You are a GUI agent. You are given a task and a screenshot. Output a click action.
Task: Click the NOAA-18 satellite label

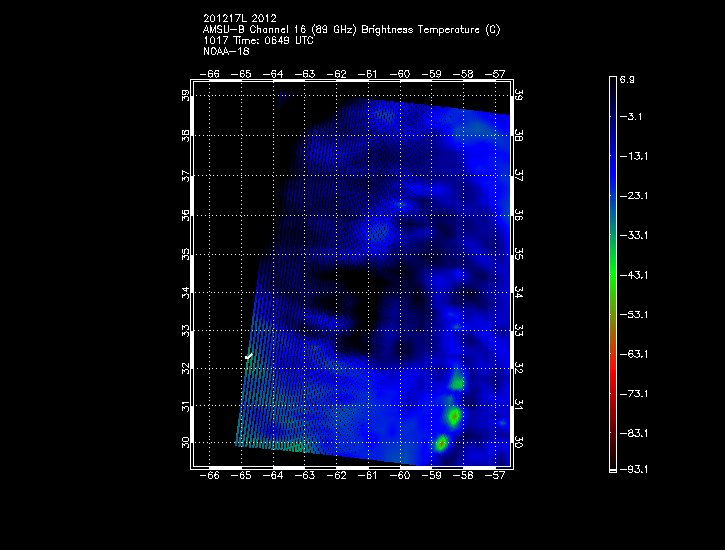225,52
